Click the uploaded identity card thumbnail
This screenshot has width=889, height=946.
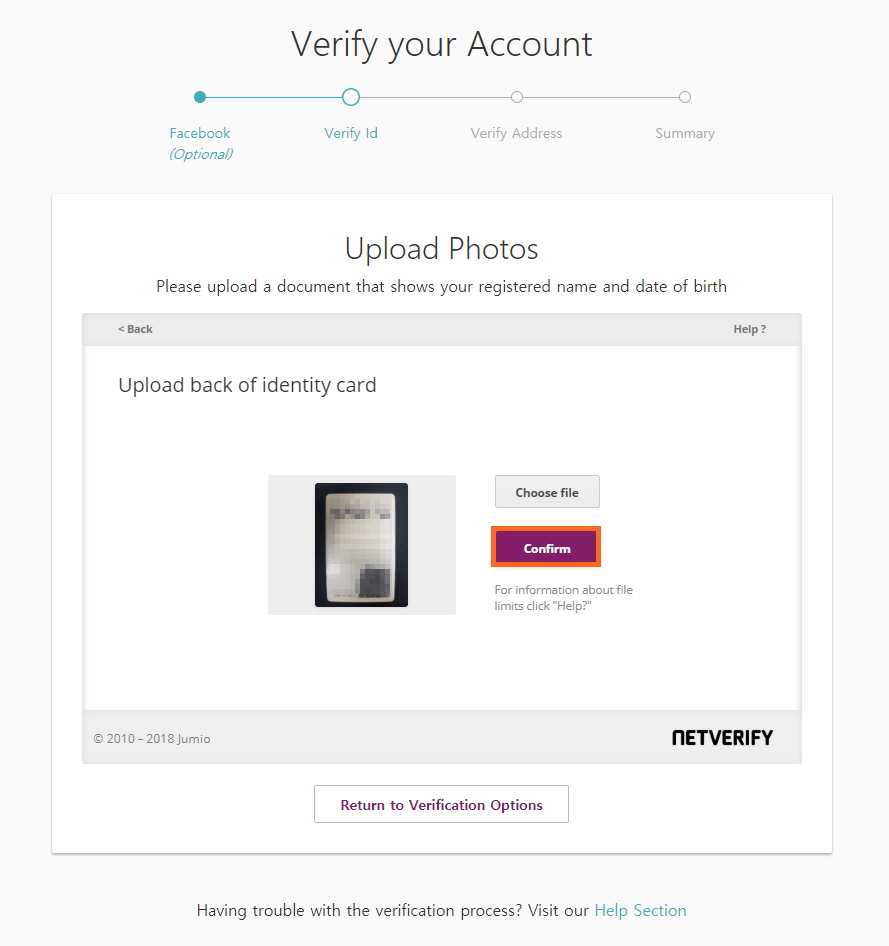coord(361,545)
